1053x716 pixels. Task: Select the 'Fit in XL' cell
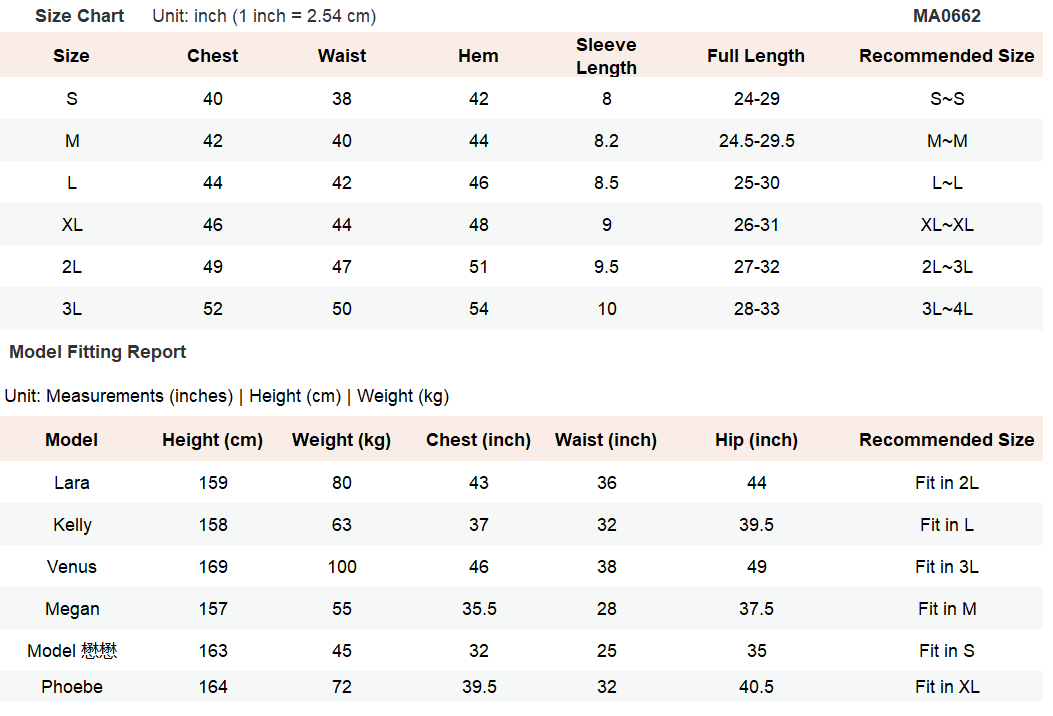[x=946, y=687]
